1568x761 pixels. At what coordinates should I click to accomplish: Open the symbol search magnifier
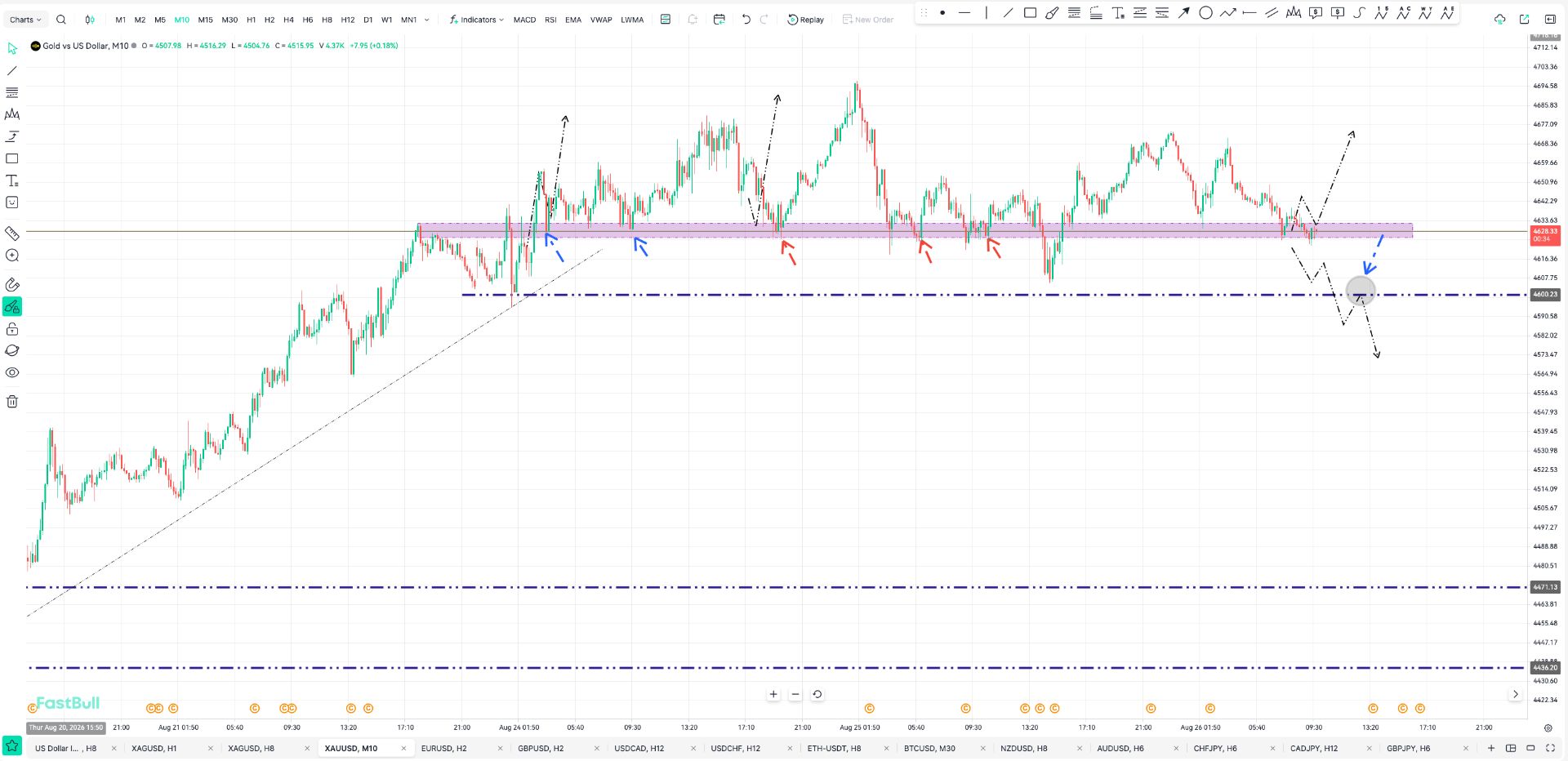point(61,20)
